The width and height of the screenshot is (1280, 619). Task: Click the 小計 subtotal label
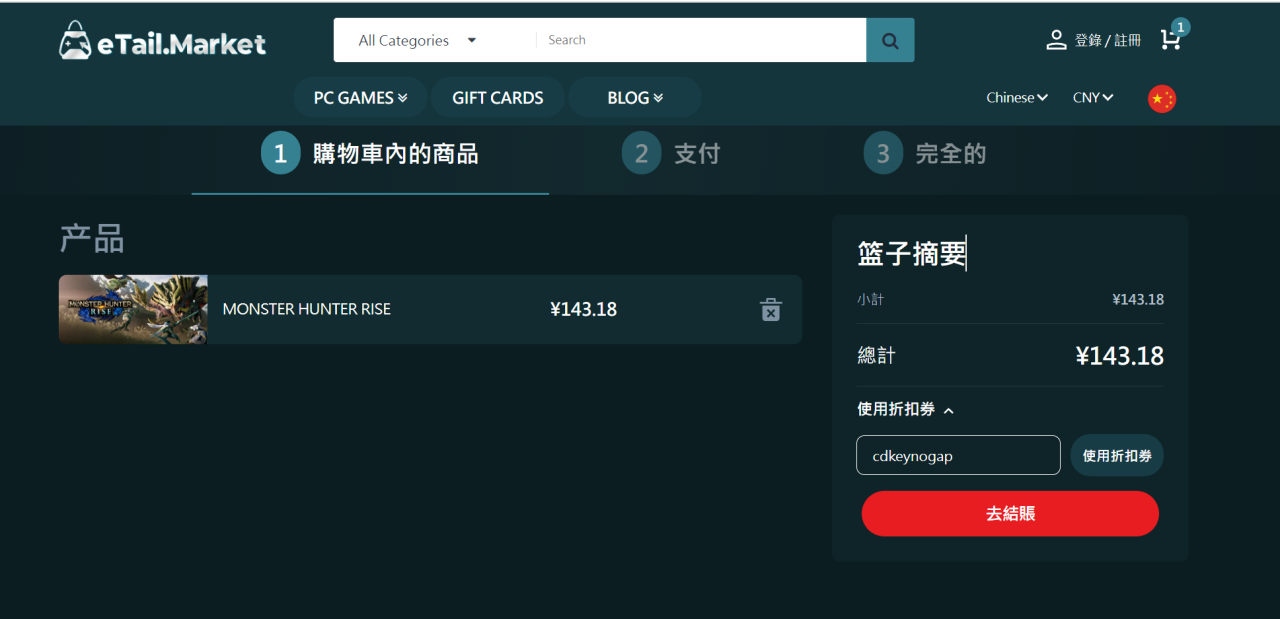pyautogui.click(x=870, y=299)
